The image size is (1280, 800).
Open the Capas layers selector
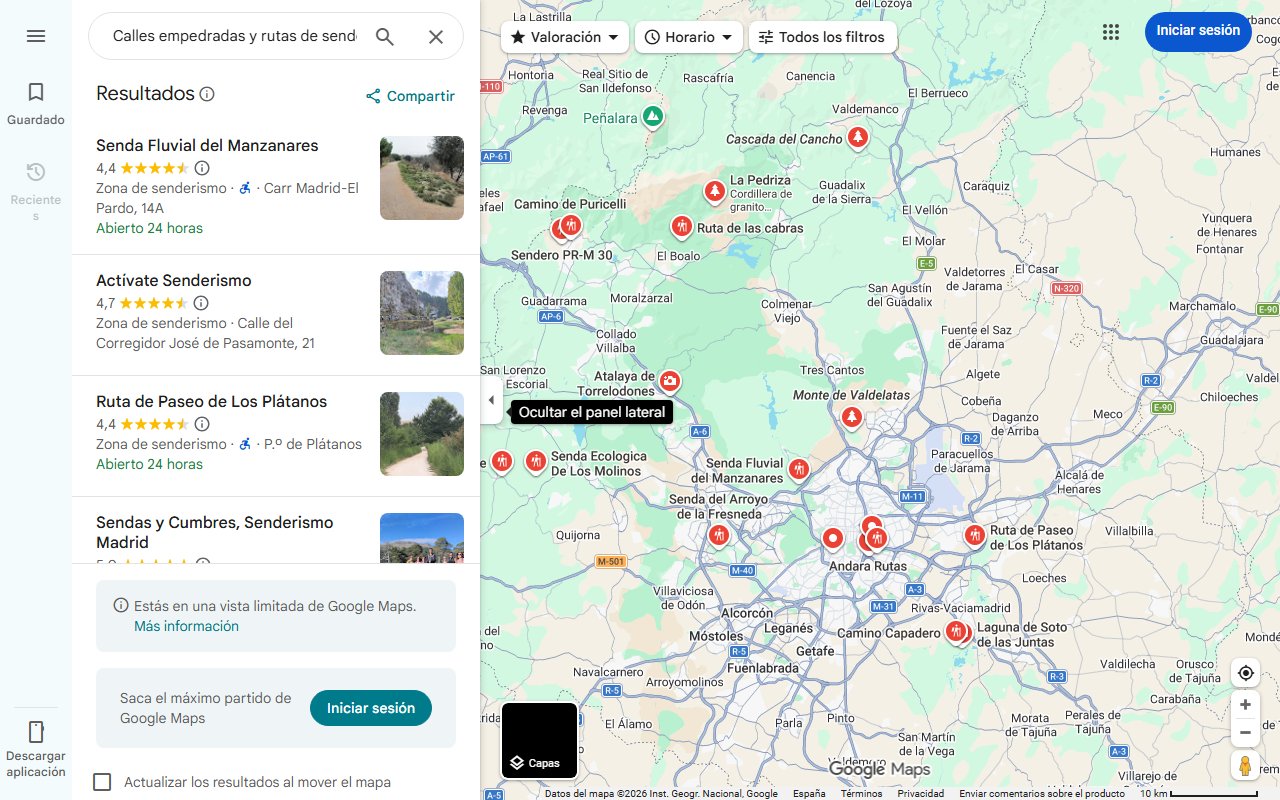[539, 740]
